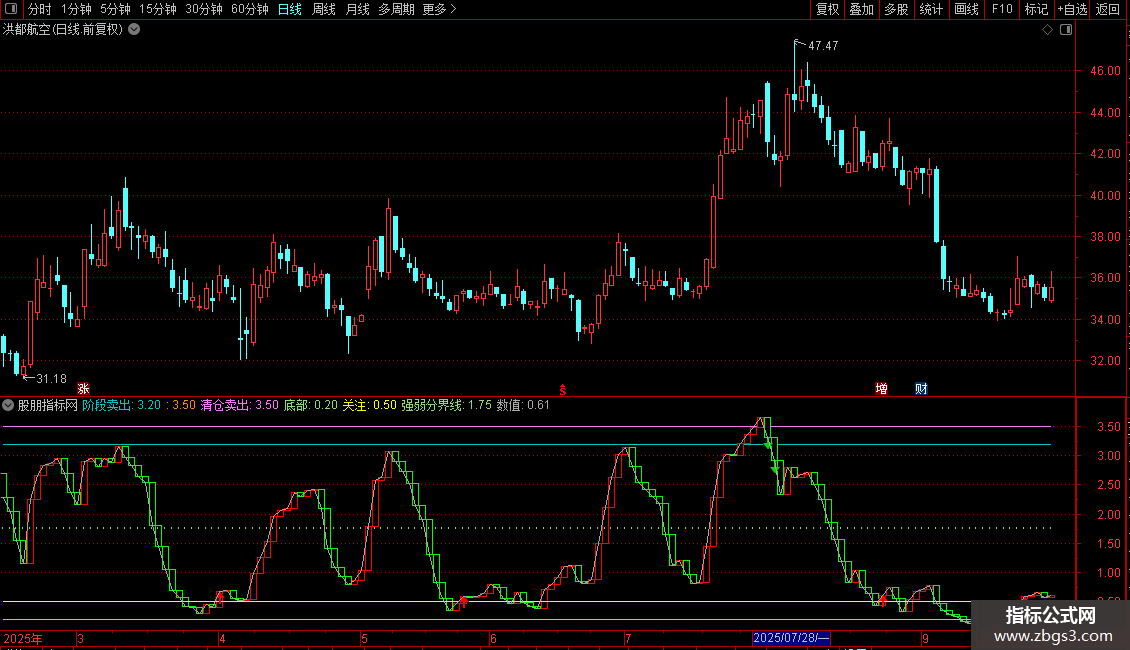Open dropdown next to 洪都航空 title

tap(134, 30)
